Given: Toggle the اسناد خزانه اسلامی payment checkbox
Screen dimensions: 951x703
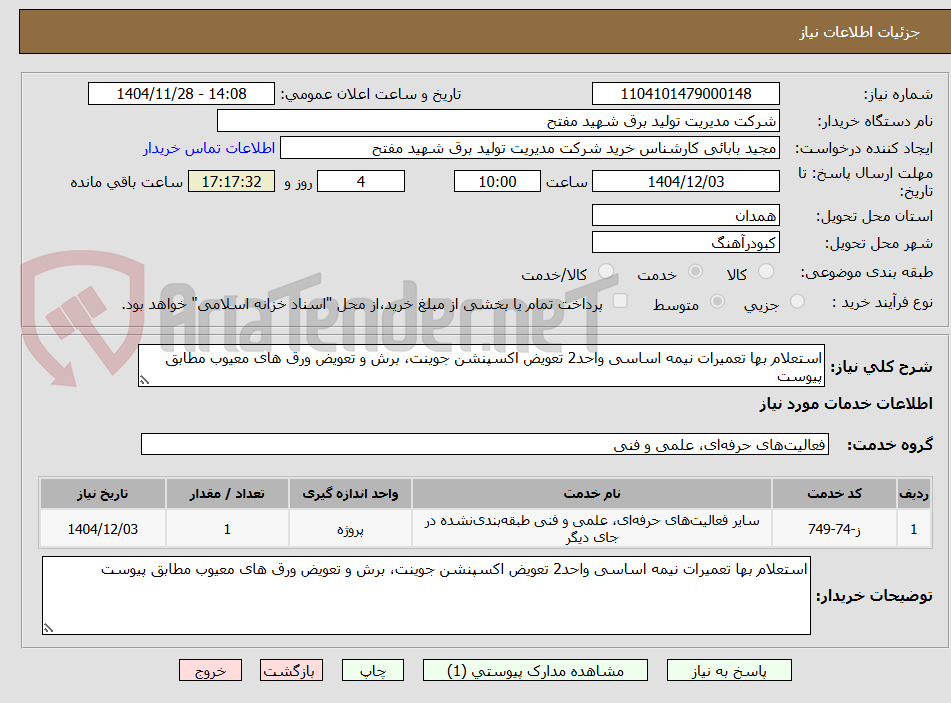Looking at the screenshot, I should [620, 300].
